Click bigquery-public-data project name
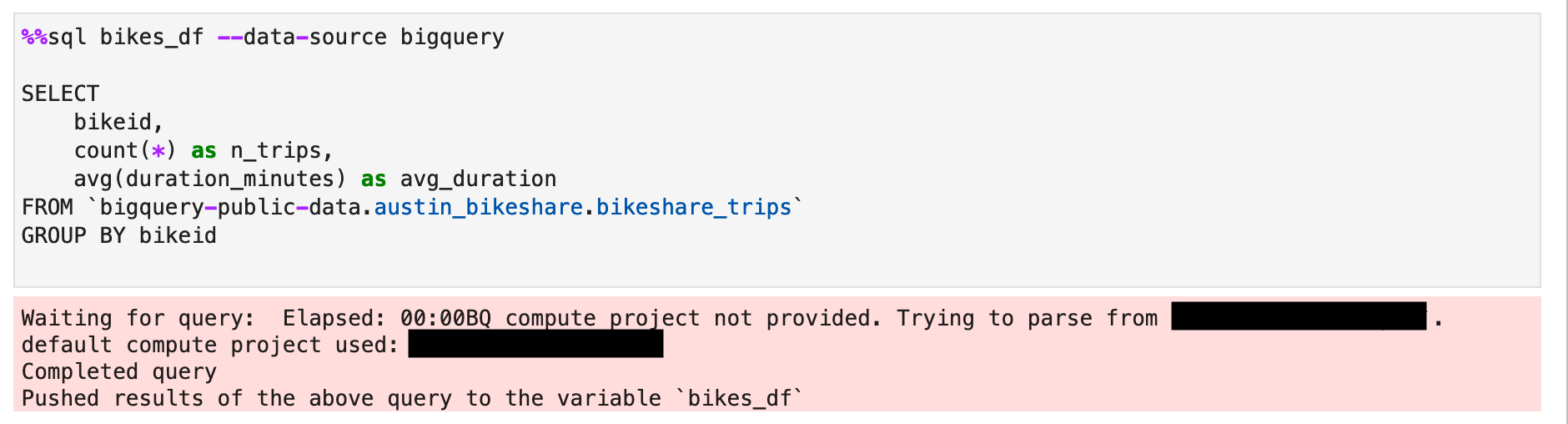Screen dimensions: 1568x424 click(232, 207)
